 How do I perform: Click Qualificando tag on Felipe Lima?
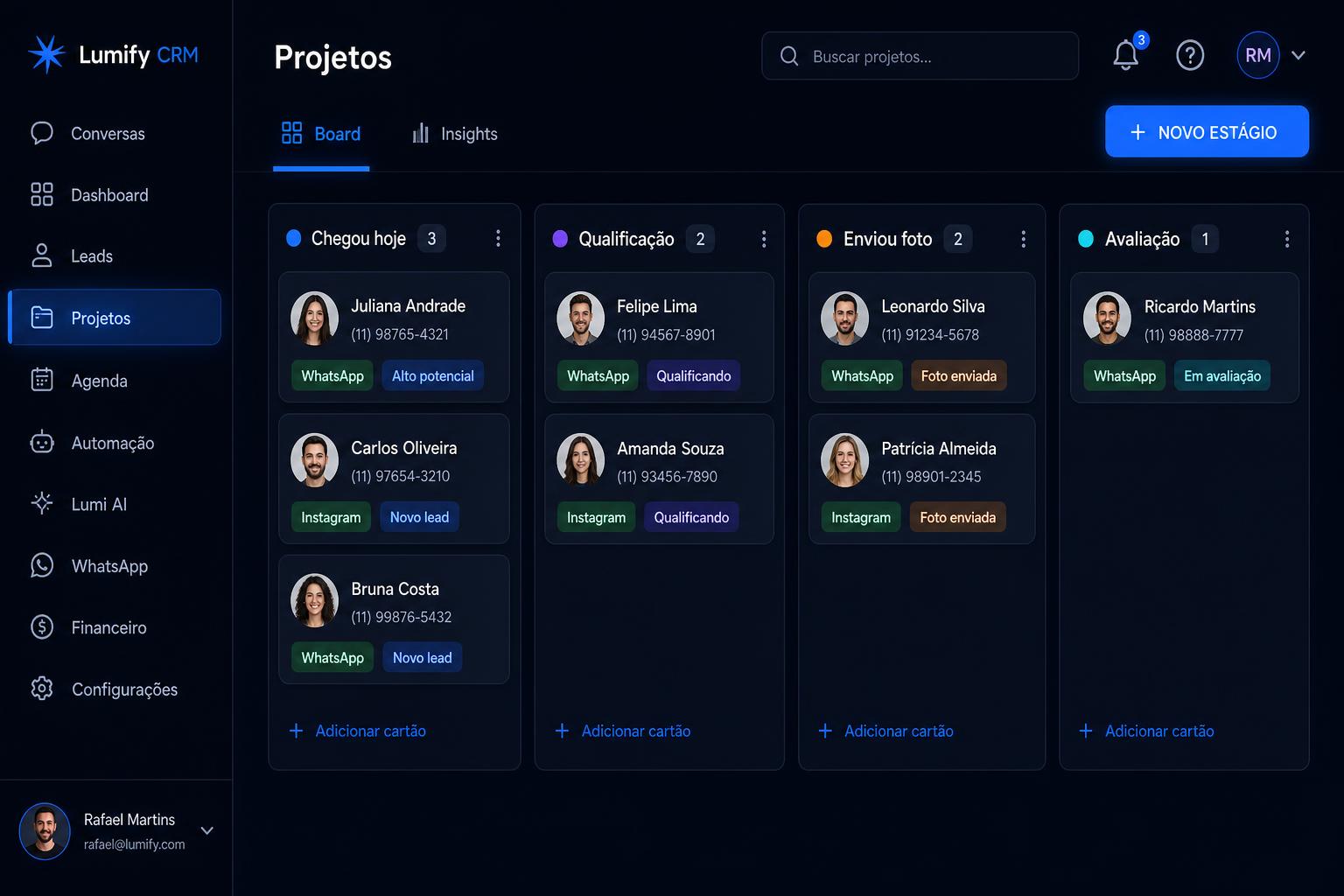pyautogui.click(x=694, y=375)
